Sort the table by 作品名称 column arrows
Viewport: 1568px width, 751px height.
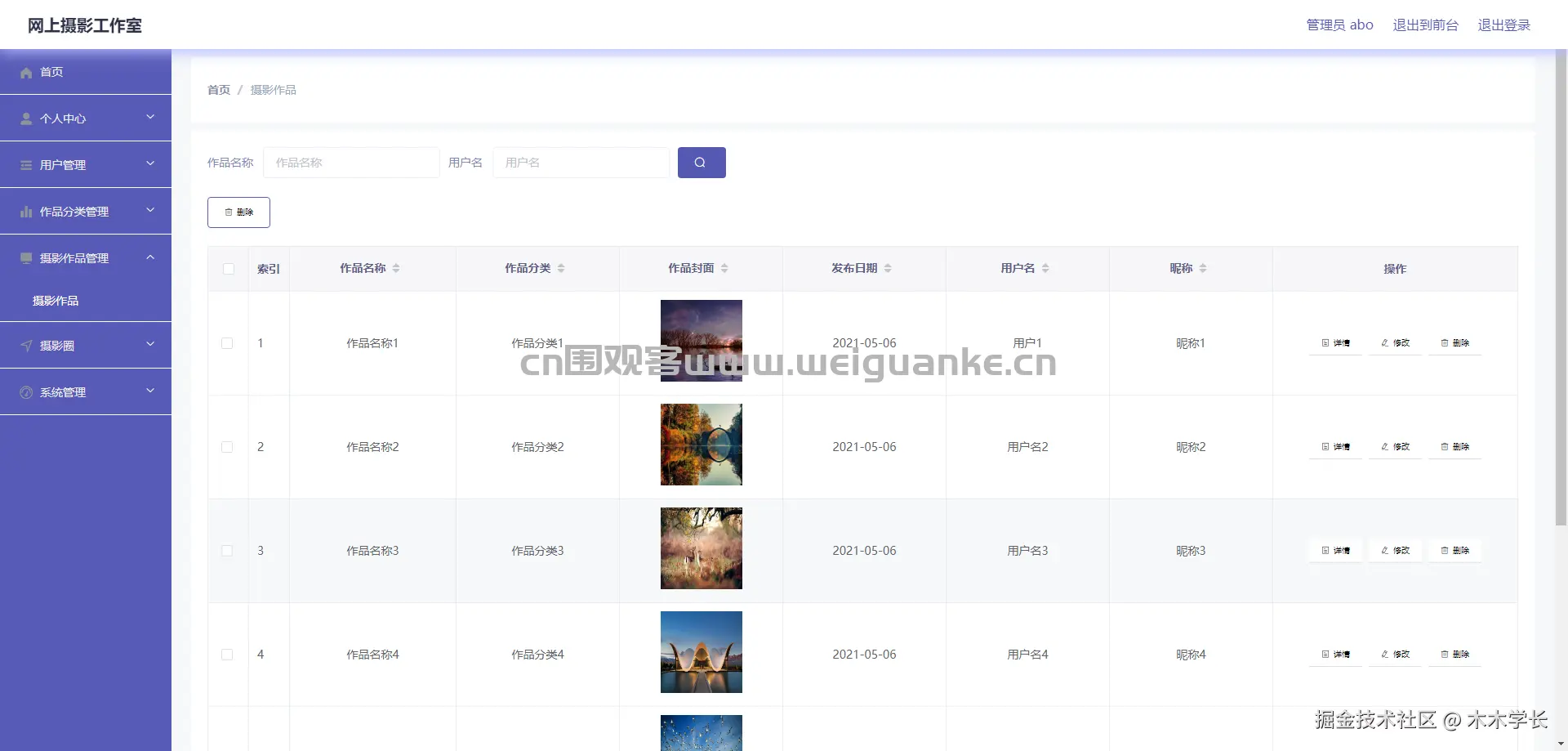pos(396,268)
